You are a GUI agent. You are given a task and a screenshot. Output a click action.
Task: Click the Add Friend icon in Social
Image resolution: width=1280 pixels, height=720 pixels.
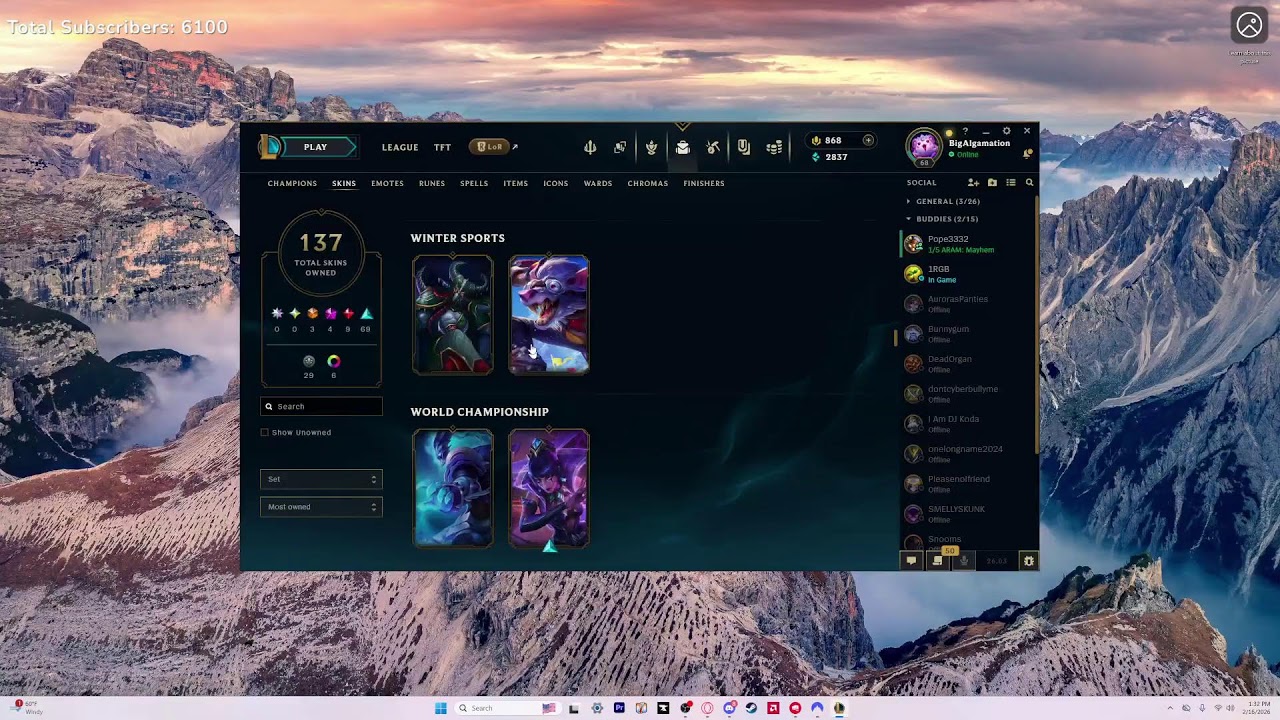[x=973, y=183]
